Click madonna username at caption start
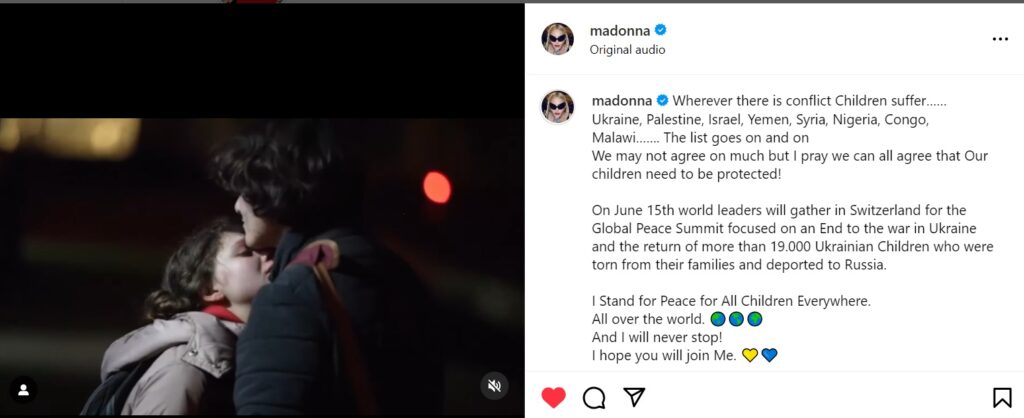This screenshot has height=418, width=1024. 622,101
